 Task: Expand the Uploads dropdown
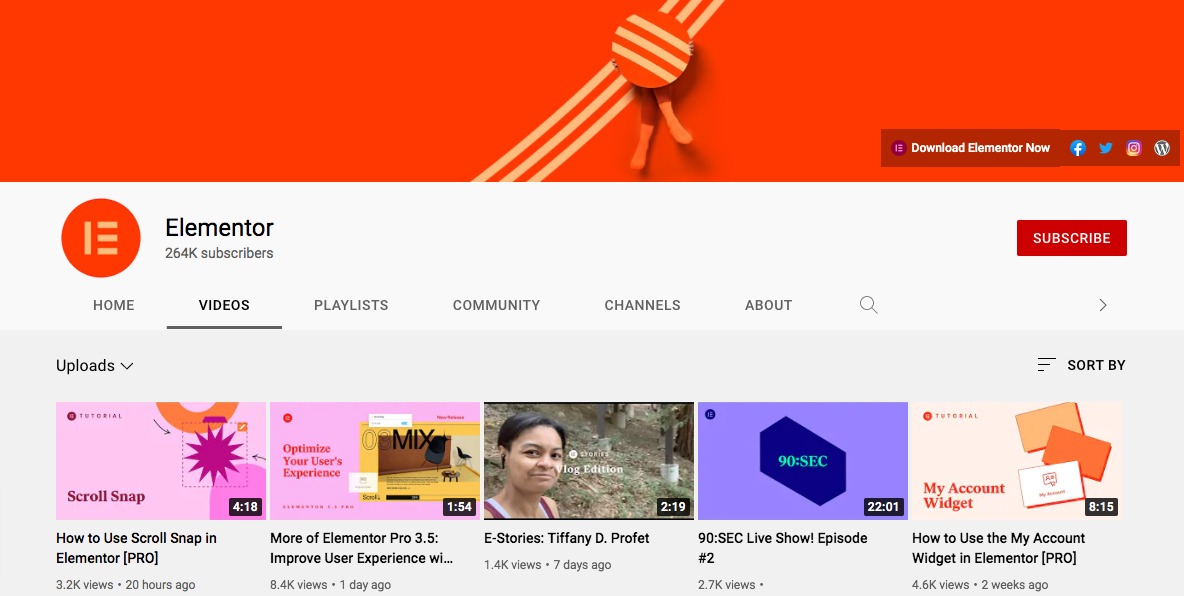94,366
